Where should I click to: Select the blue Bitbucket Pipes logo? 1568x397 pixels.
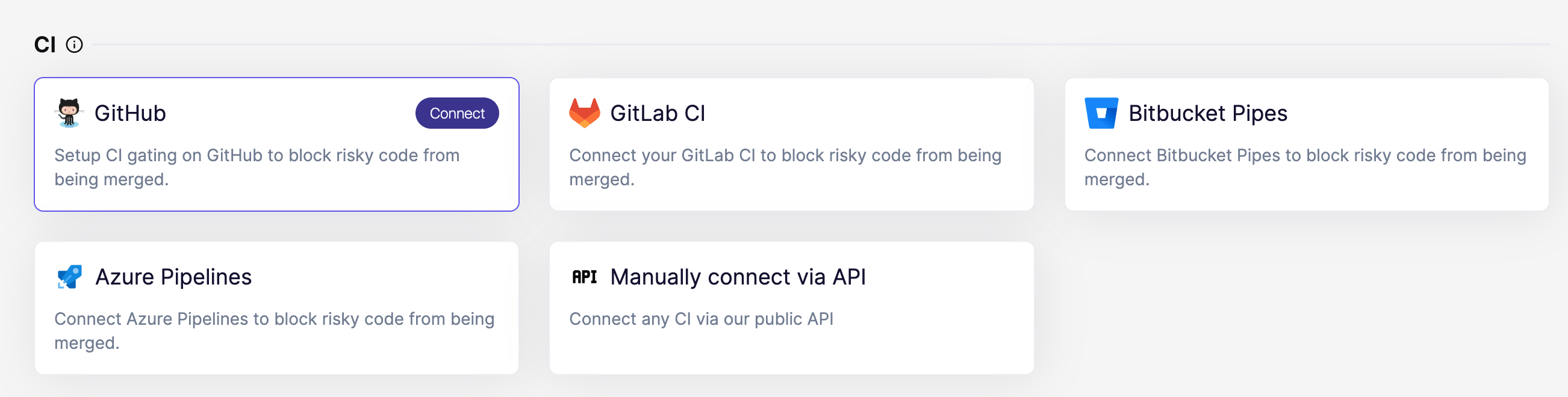pos(1100,112)
